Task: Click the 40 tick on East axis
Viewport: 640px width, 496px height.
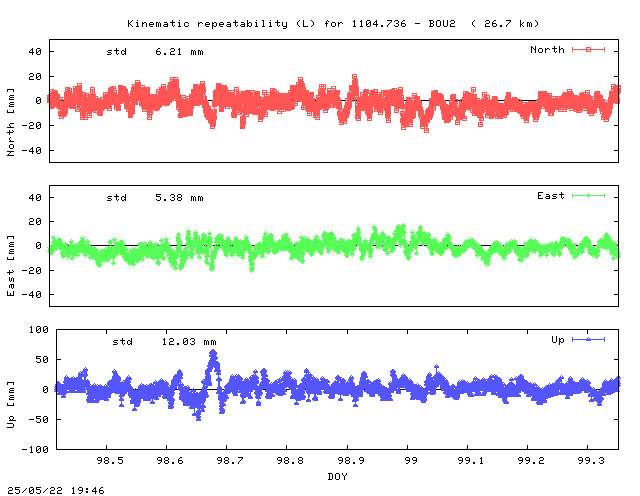Action: tap(35, 198)
